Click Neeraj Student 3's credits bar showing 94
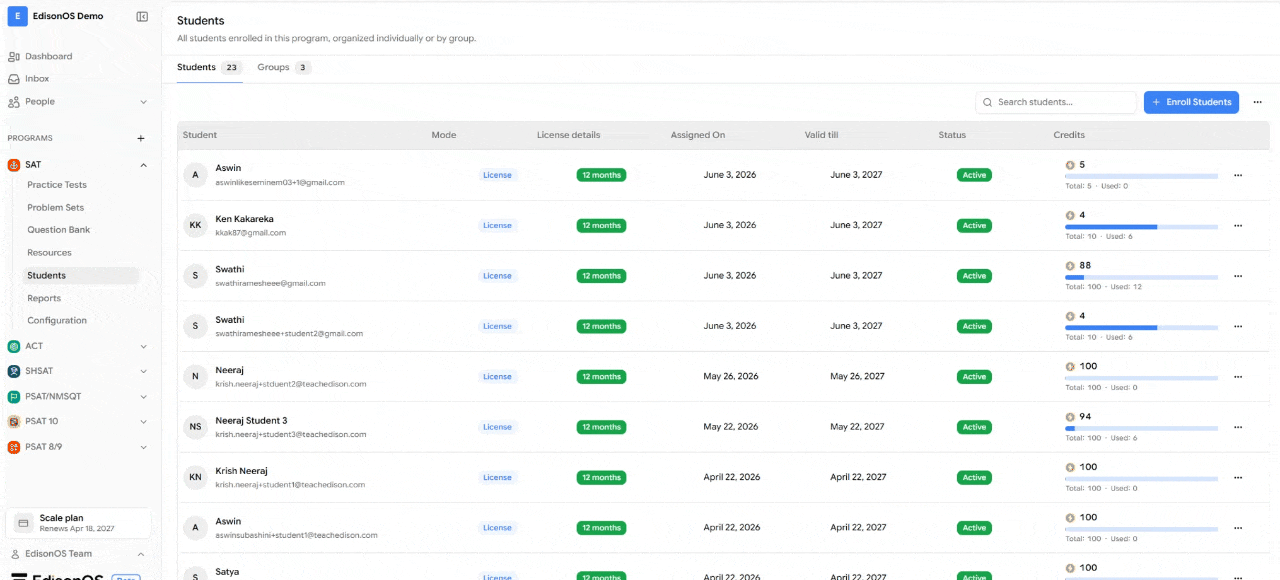This screenshot has height=580, width=1280. point(1141,428)
